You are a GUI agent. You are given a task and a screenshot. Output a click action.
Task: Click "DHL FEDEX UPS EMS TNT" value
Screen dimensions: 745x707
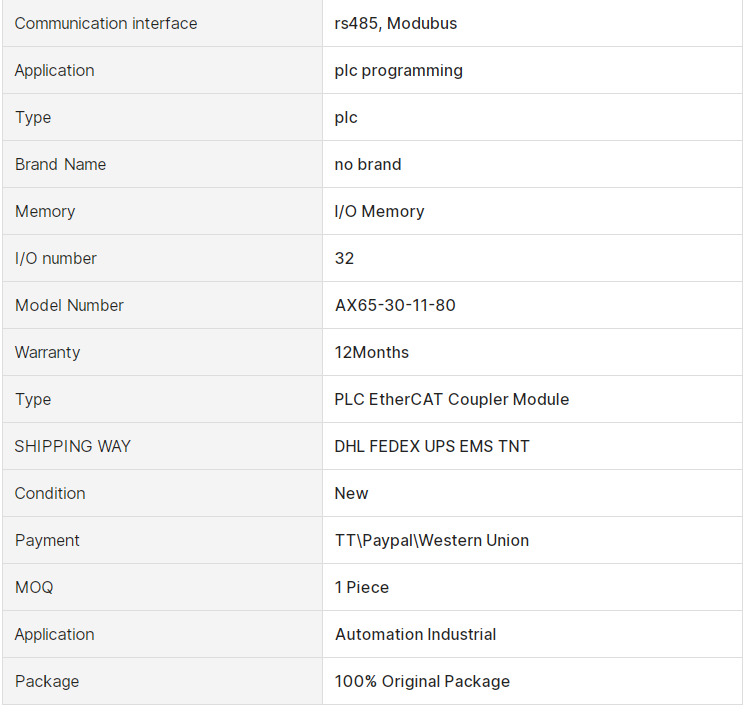point(432,446)
